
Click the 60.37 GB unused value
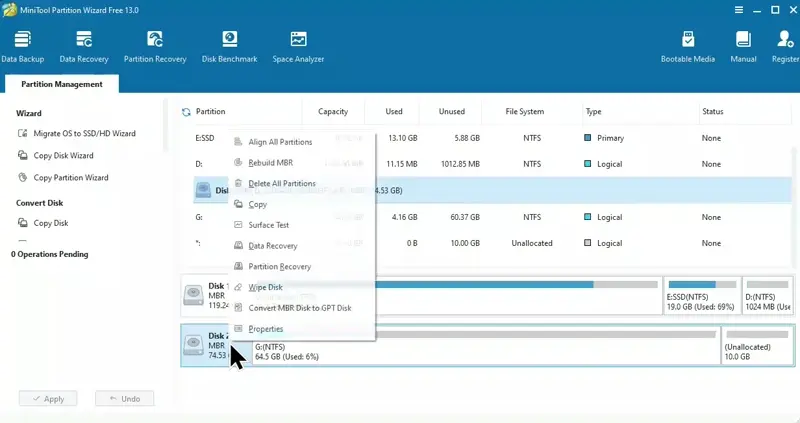click(465, 217)
